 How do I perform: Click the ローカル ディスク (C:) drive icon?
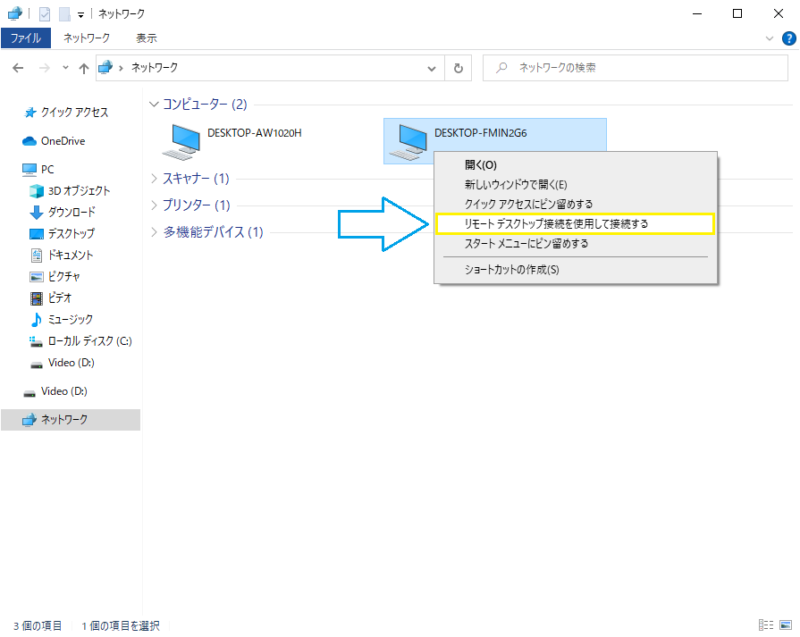pos(36,341)
